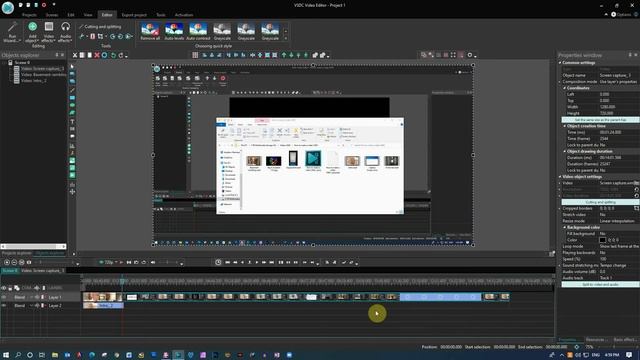Screen dimensions: 640x360
Task: Collapse Object drawing duration section
Action: [565, 151]
